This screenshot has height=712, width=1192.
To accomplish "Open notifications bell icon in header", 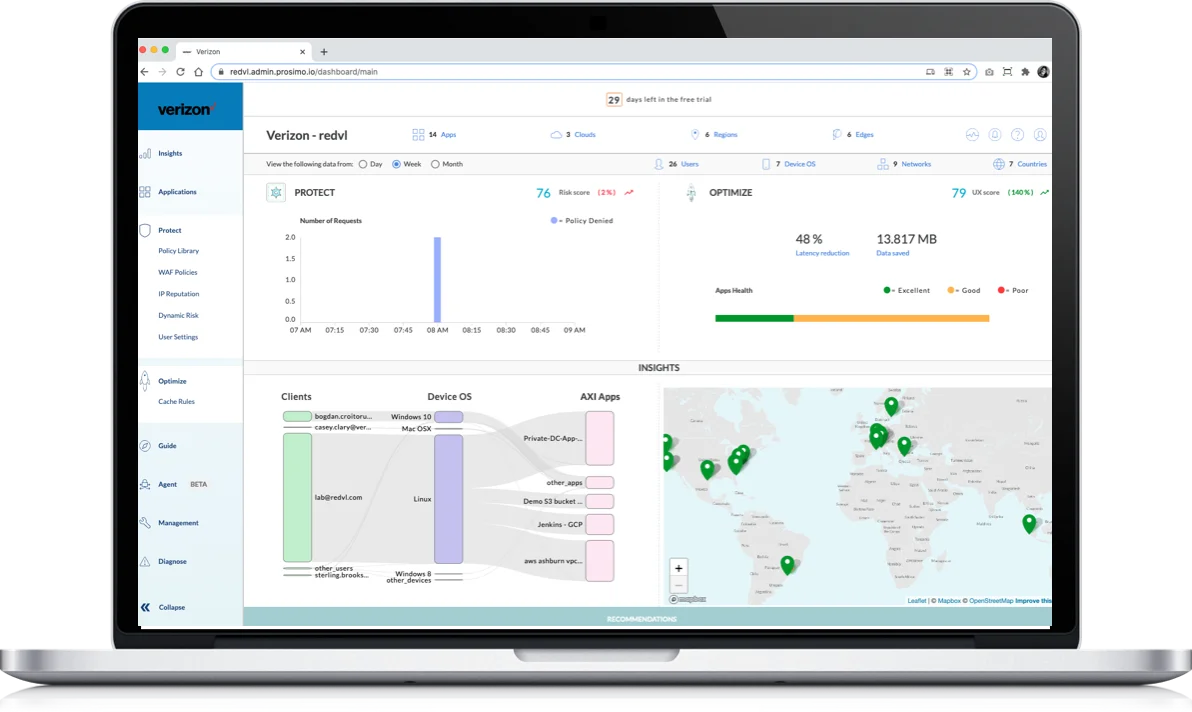I will tap(995, 135).
